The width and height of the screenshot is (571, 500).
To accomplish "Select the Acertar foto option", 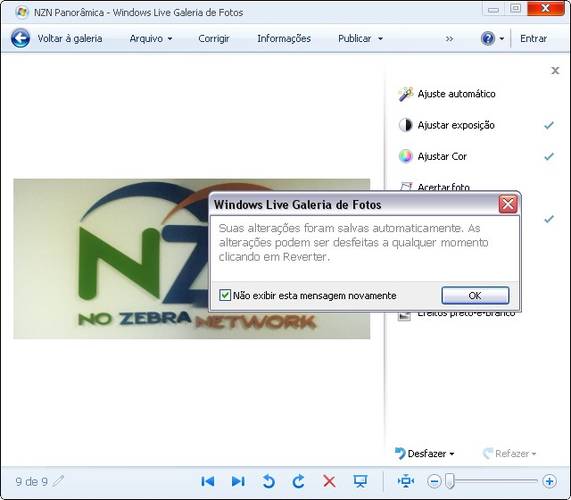I will coord(434,187).
